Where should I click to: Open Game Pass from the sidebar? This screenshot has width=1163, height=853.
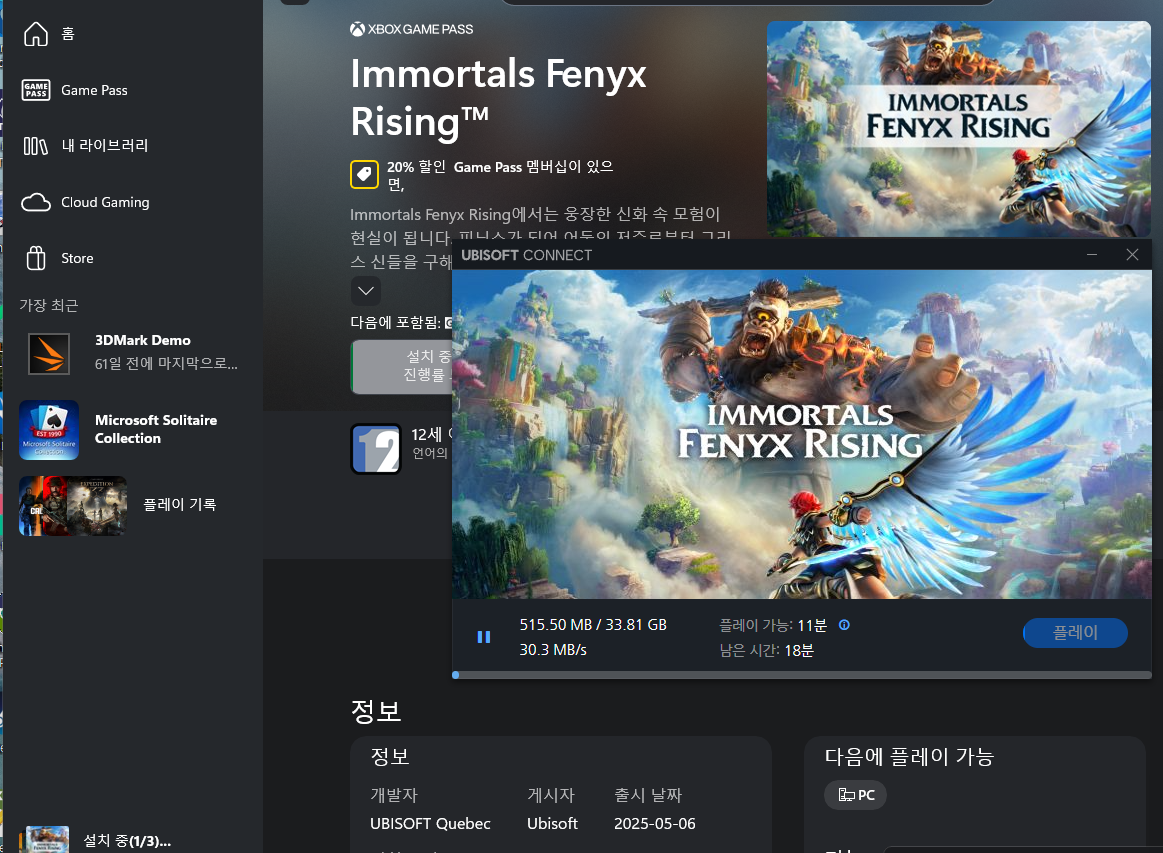(x=36, y=90)
